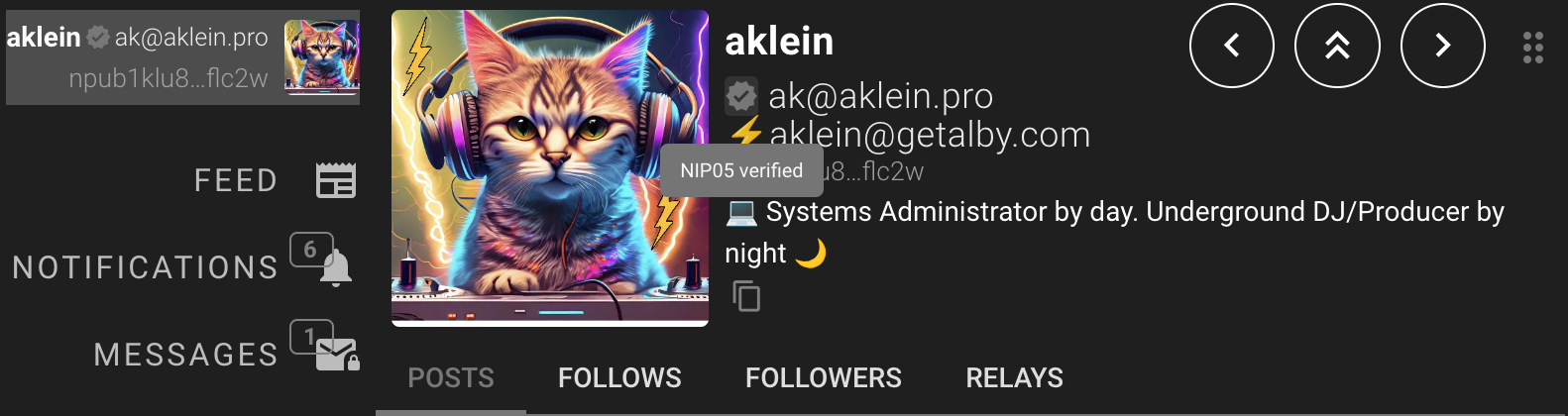Image resolution: width=1568 pixels, height=416 pixels.
Task: Go forward with right chevron button
Action: (x=1443, y=46)
